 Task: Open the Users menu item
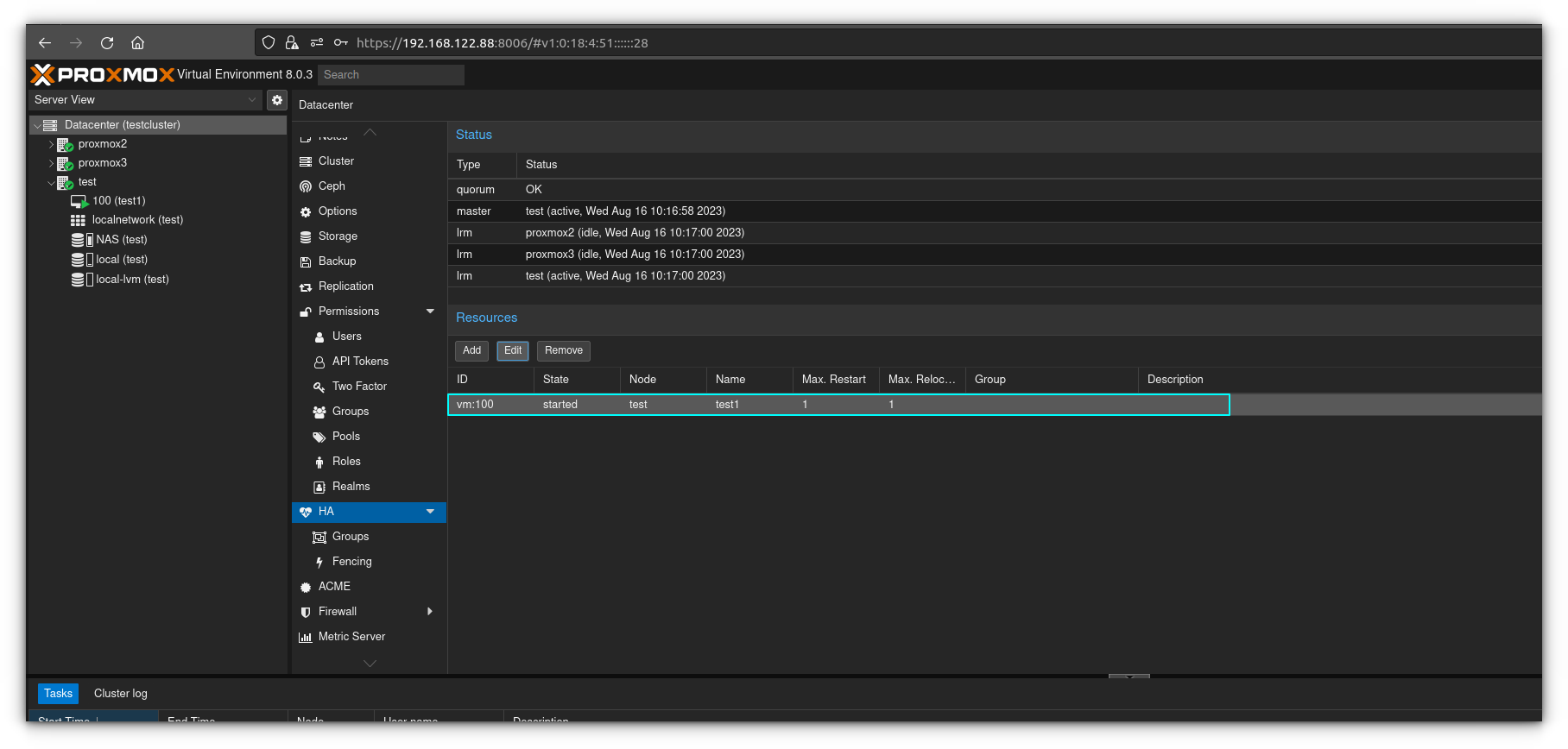[369, 337]
